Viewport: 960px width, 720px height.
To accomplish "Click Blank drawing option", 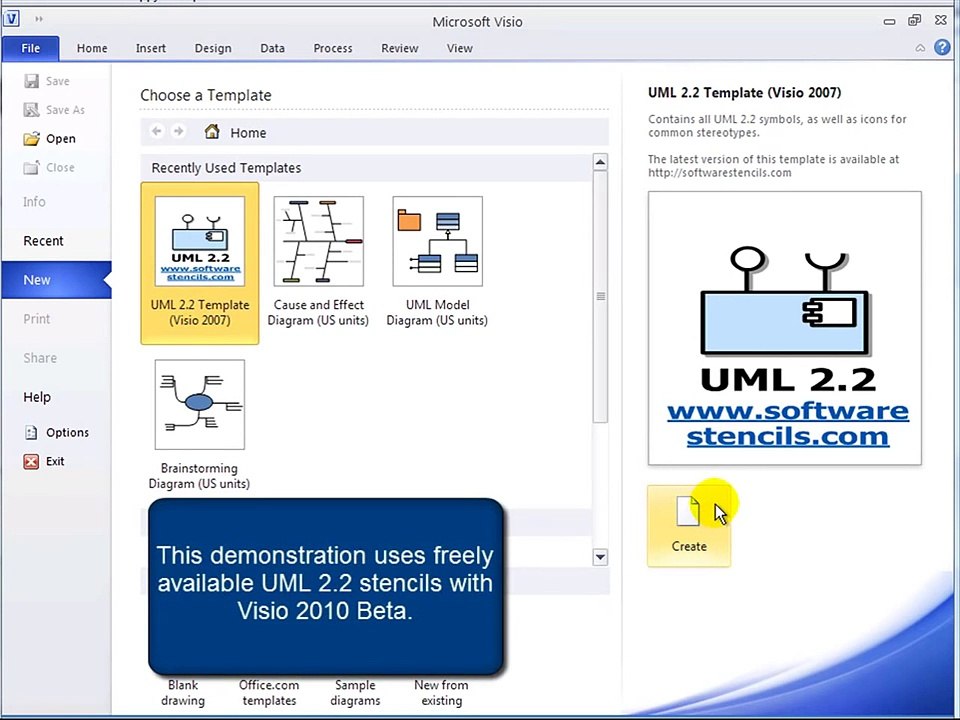I will coord(183,693).
